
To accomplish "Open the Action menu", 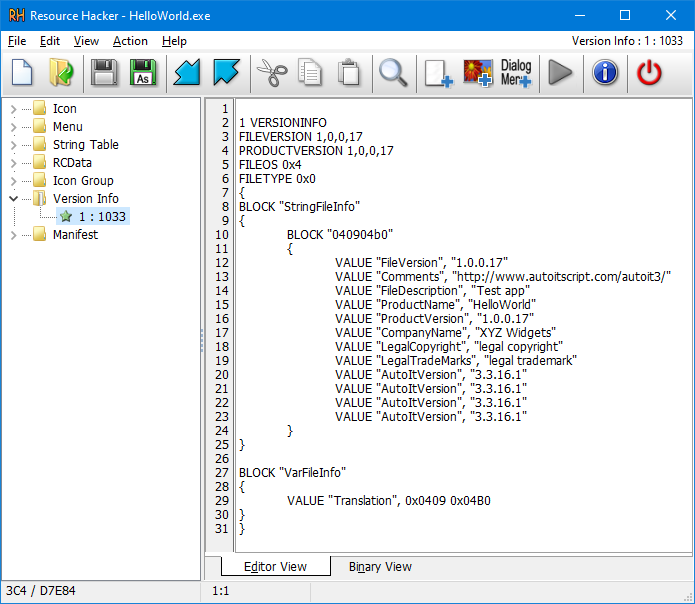I will click(x=130, y=41).
